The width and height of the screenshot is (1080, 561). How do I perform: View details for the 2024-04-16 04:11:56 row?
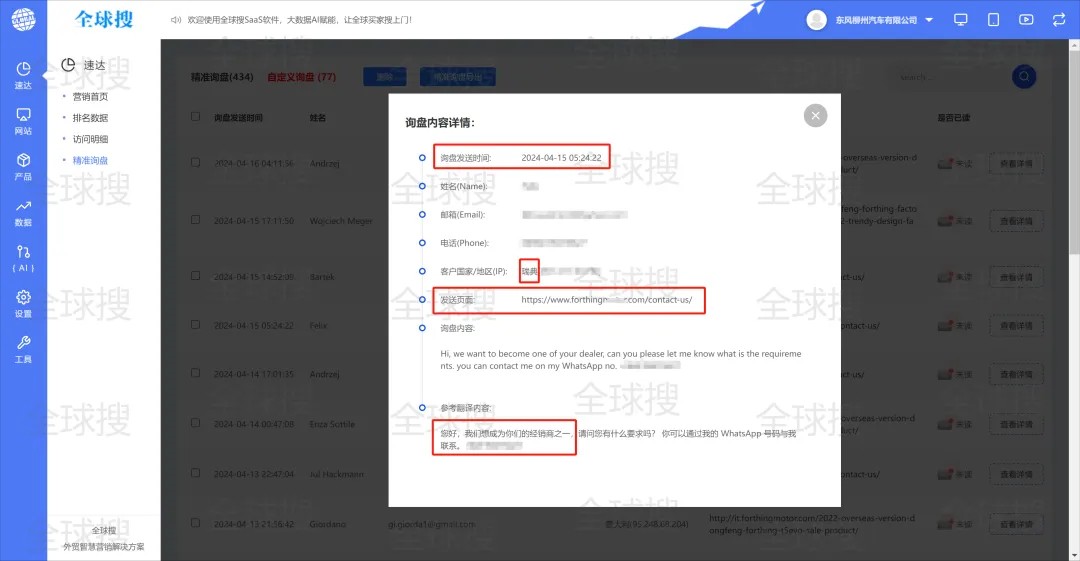tap(1016, 164)
